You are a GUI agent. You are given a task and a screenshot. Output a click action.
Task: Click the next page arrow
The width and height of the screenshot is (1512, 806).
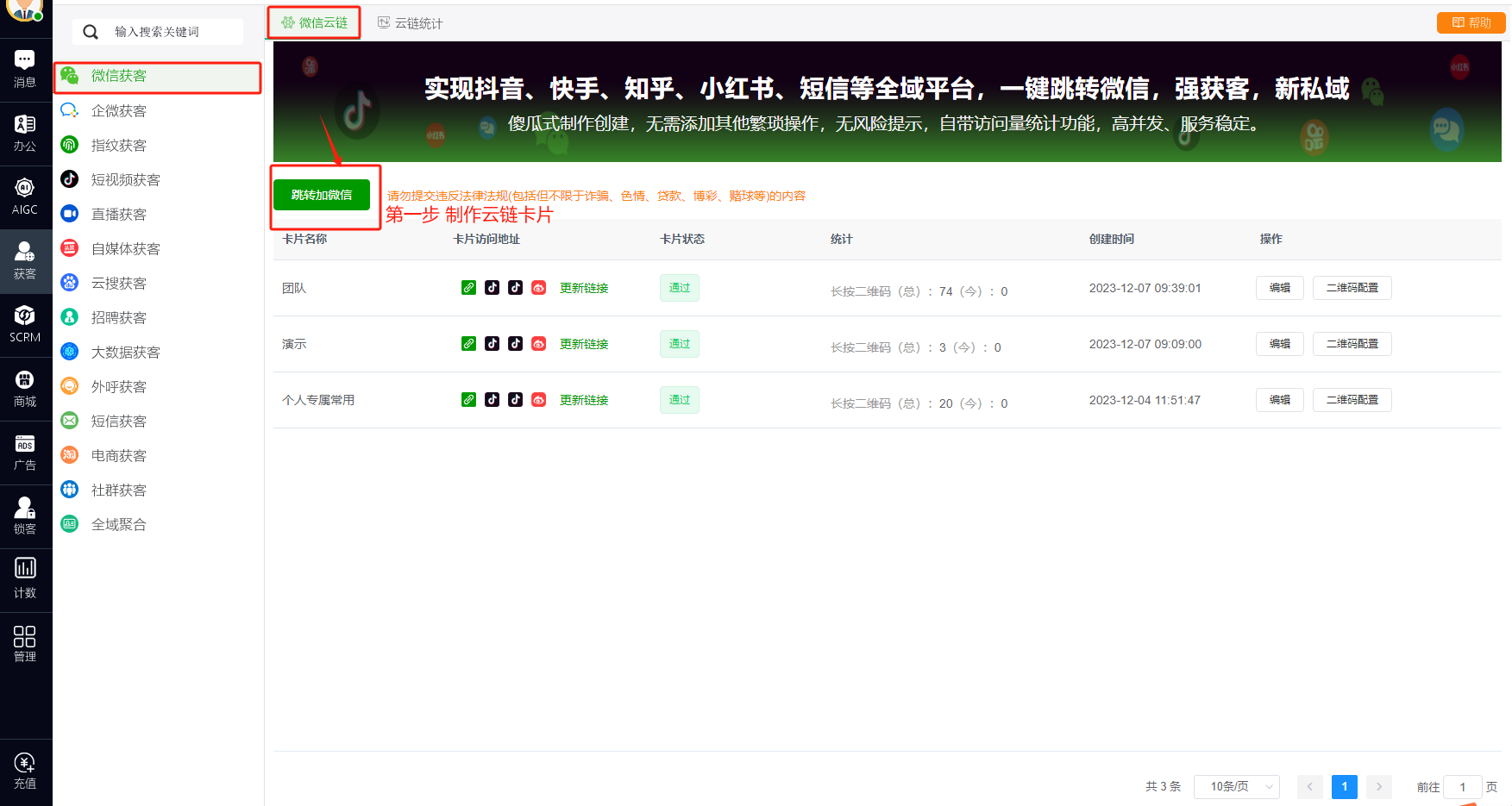click(1379, 786)
